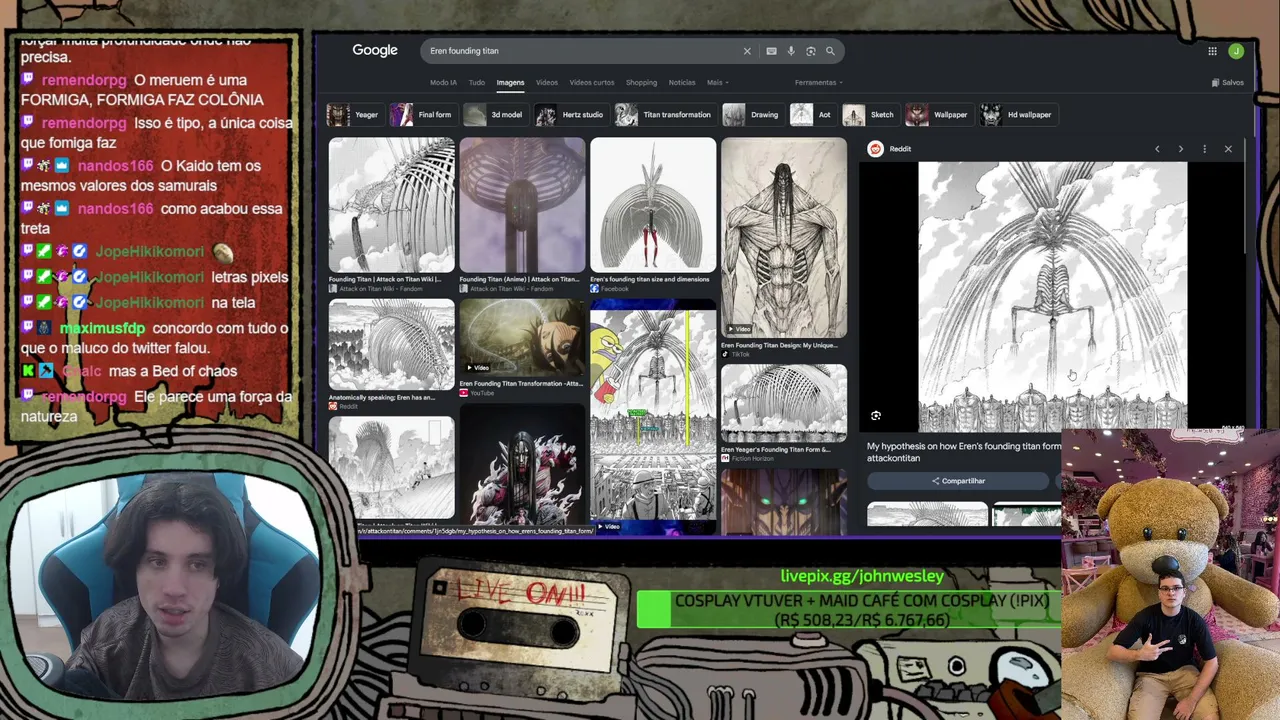Filter images by the Final form chip

pos(422,115)
